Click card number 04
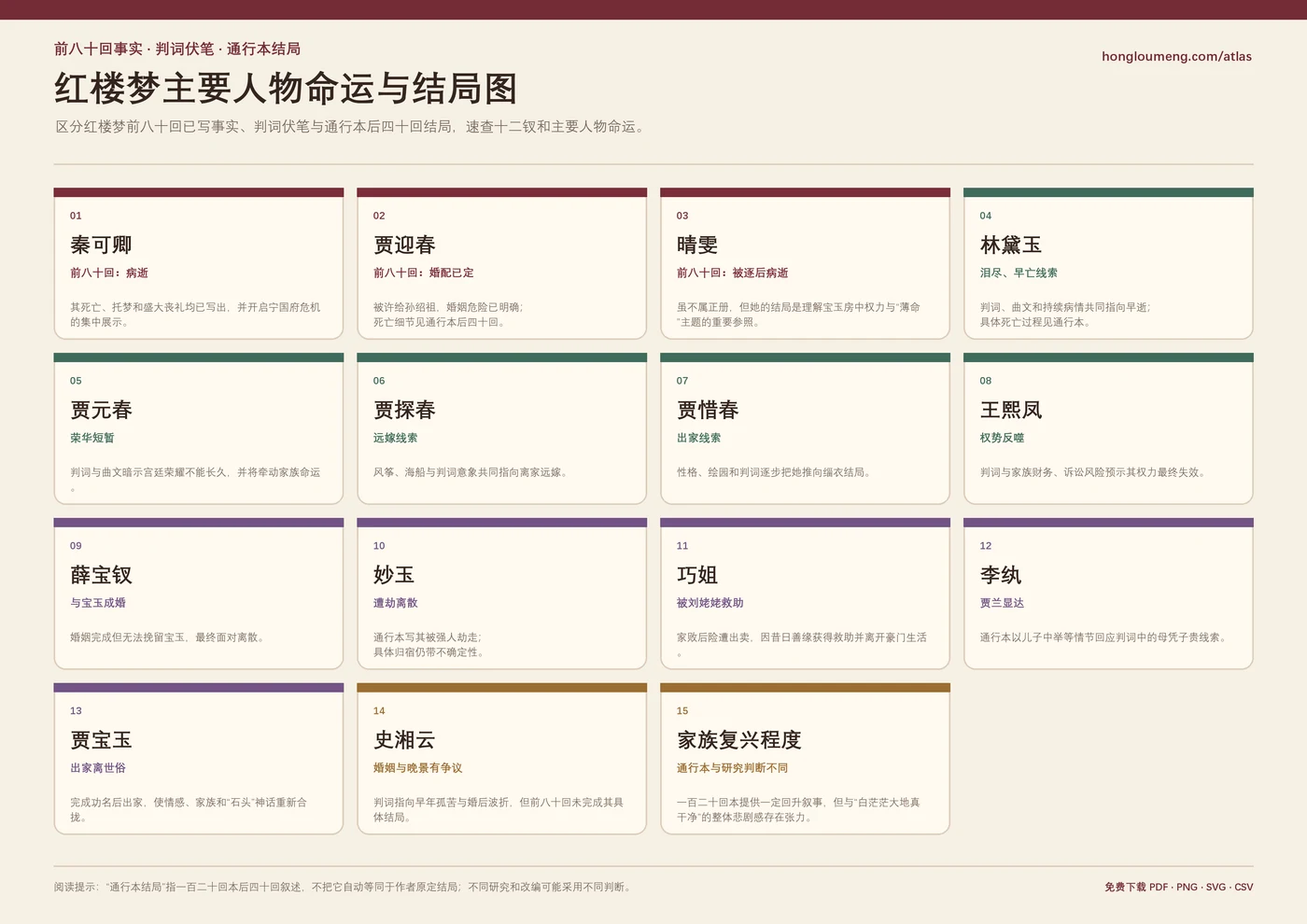1307x924 pixels. coord(986,216)
